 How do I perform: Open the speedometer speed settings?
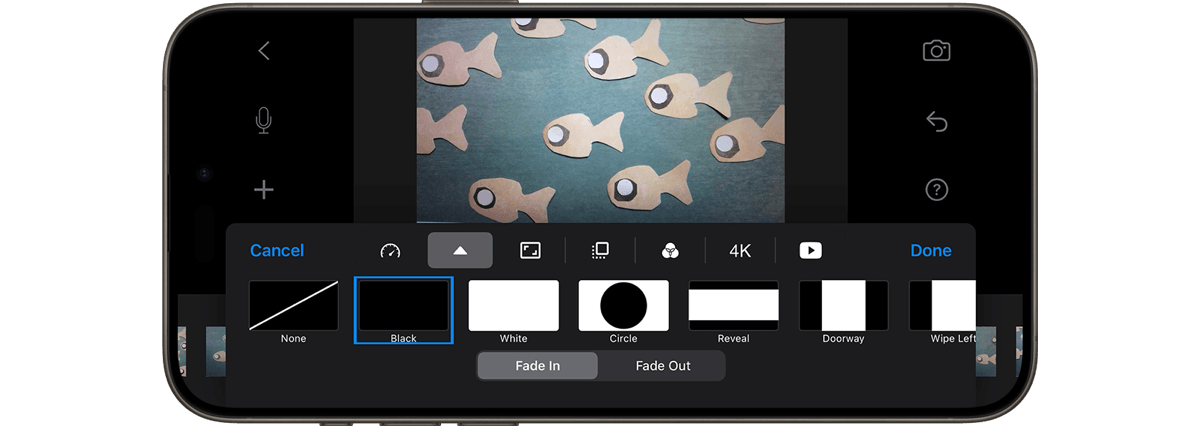pyautogui.click(x=390, y=251)
